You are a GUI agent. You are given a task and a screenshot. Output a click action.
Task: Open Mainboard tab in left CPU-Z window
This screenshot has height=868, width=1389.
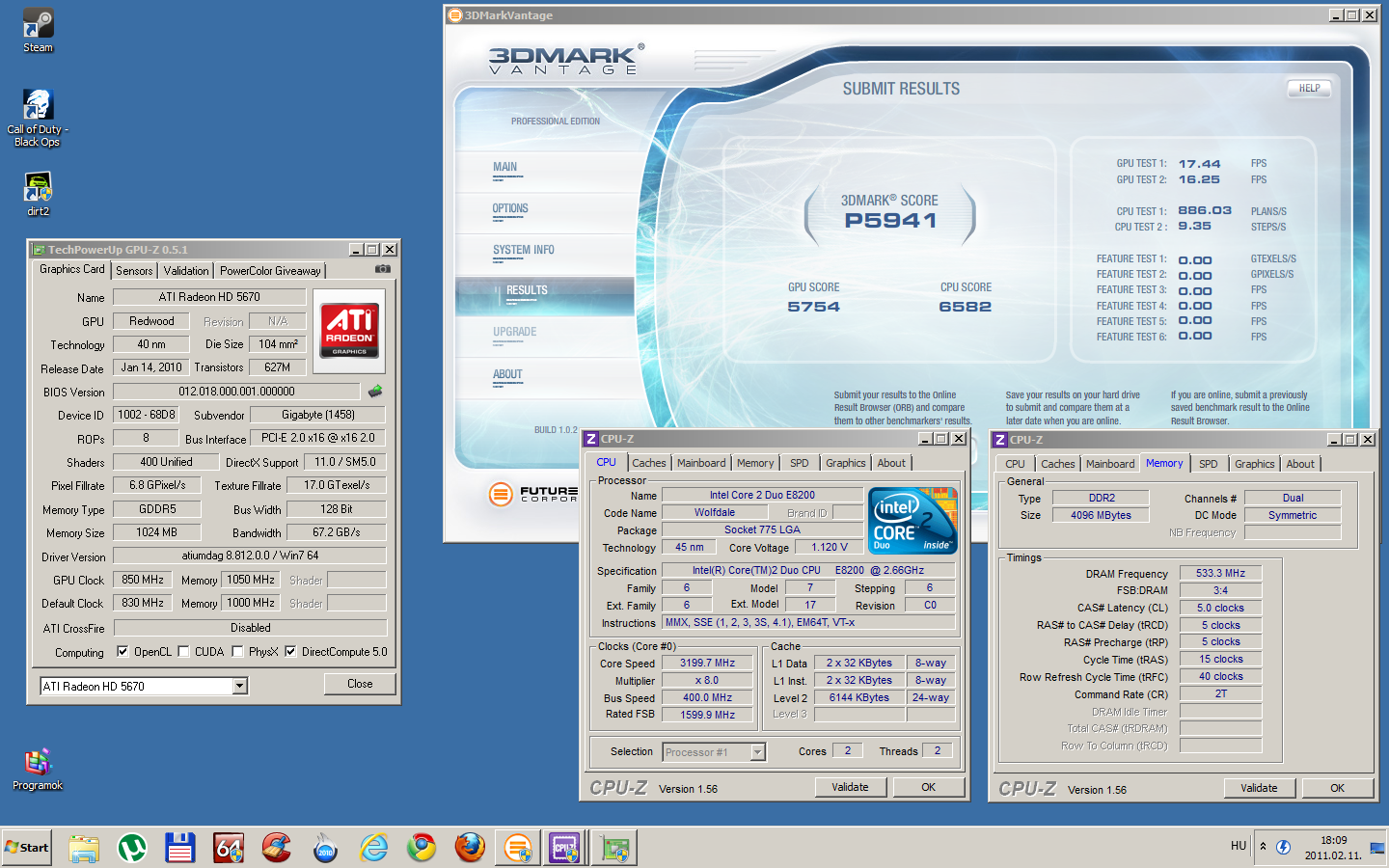coord(701,463)
